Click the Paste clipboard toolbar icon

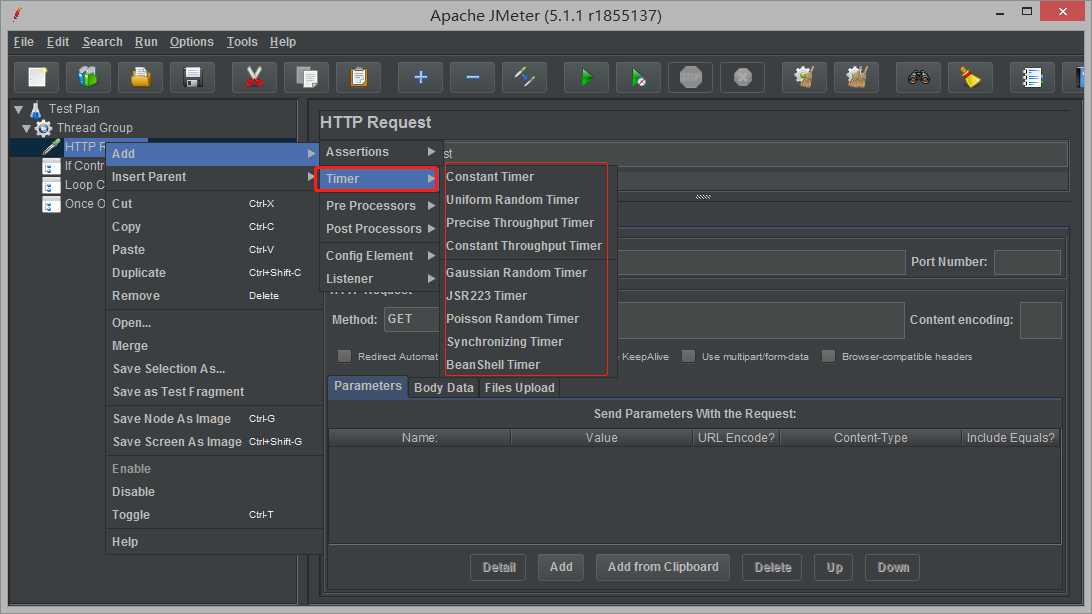coord(359,77)
